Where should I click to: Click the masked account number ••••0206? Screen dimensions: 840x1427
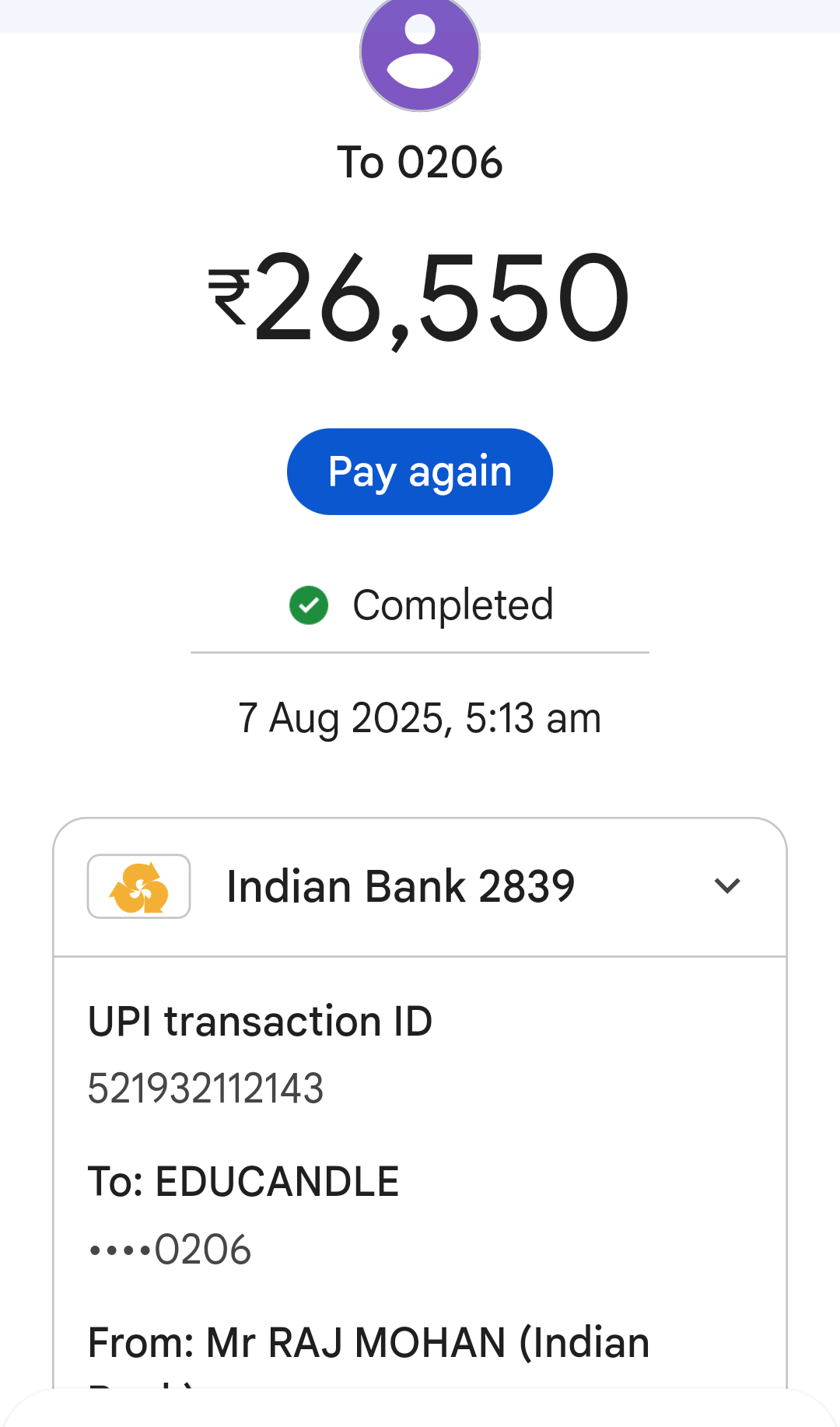(170, 1250)
